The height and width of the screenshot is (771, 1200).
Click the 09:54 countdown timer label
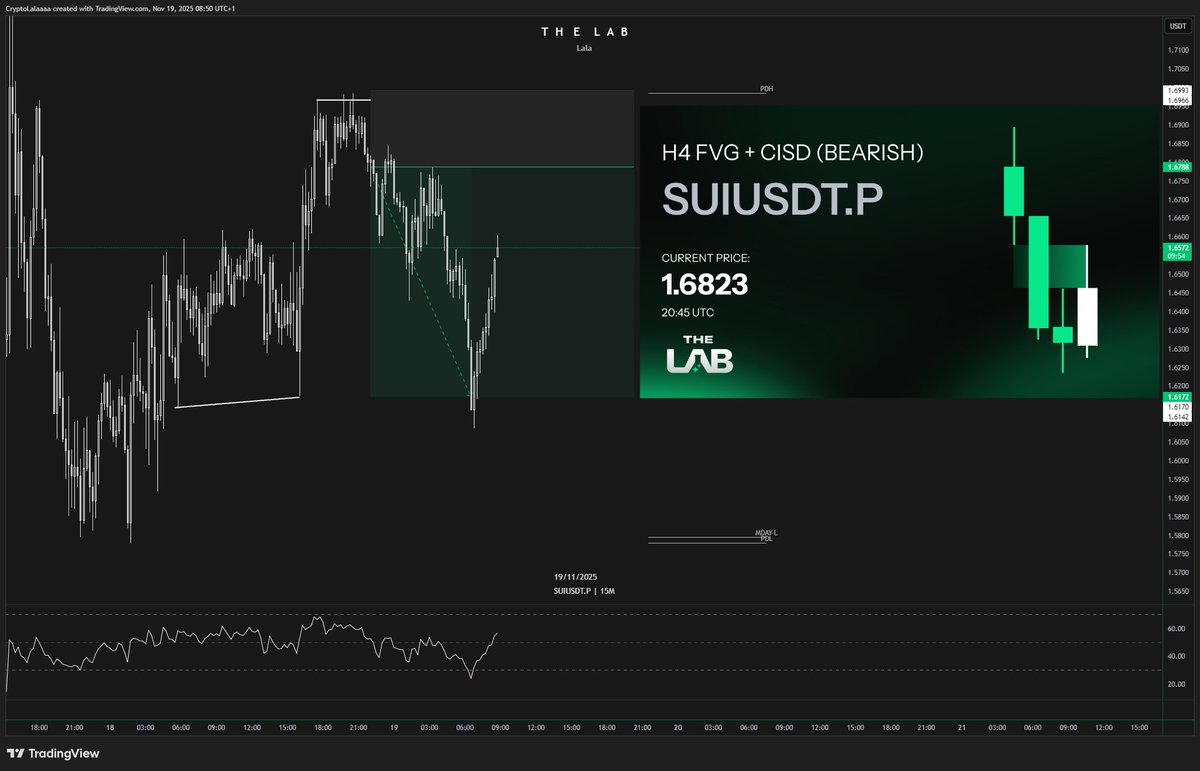[x=1177, y=256]
